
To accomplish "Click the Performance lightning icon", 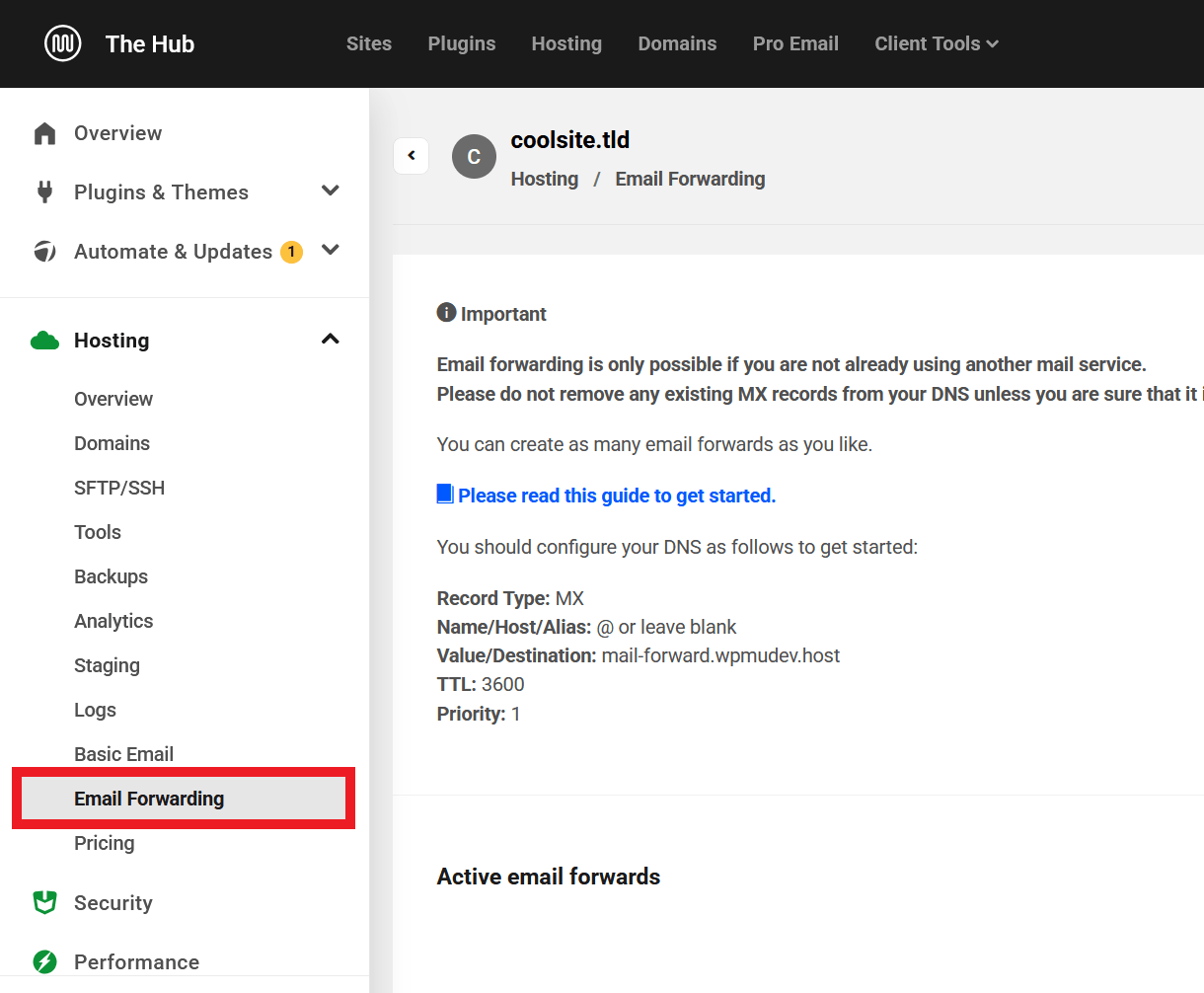I will (x=44, y=961).
